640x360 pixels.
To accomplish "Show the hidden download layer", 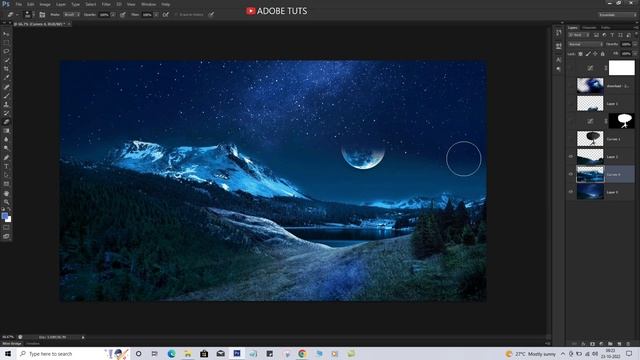I will pyautogui.click(x=571, y=86).
